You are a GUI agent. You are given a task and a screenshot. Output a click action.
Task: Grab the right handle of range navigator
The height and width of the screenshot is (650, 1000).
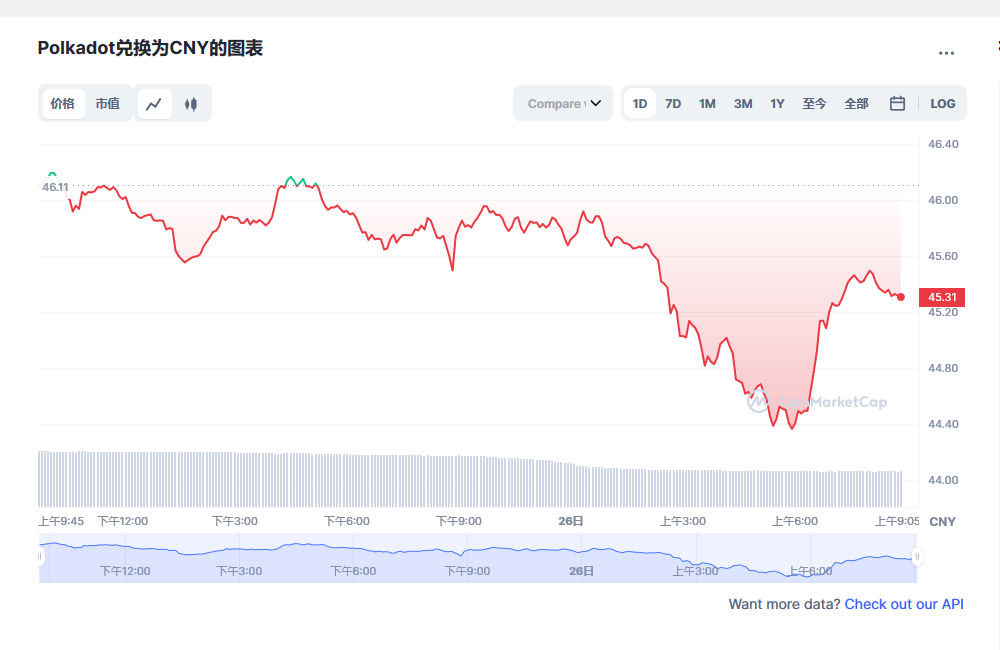[x=917, y=557]
